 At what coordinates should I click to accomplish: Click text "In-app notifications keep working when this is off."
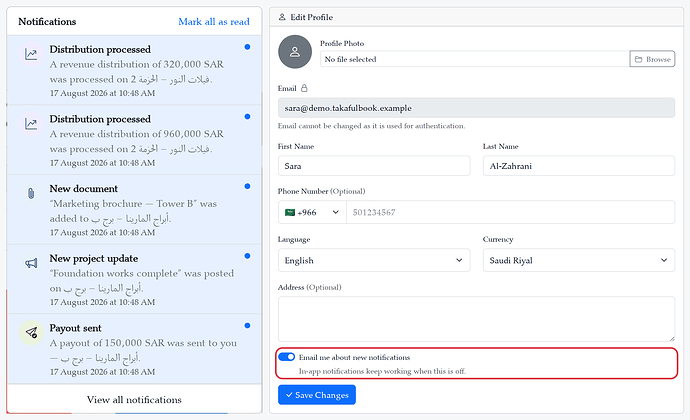[x=382, y=371]
